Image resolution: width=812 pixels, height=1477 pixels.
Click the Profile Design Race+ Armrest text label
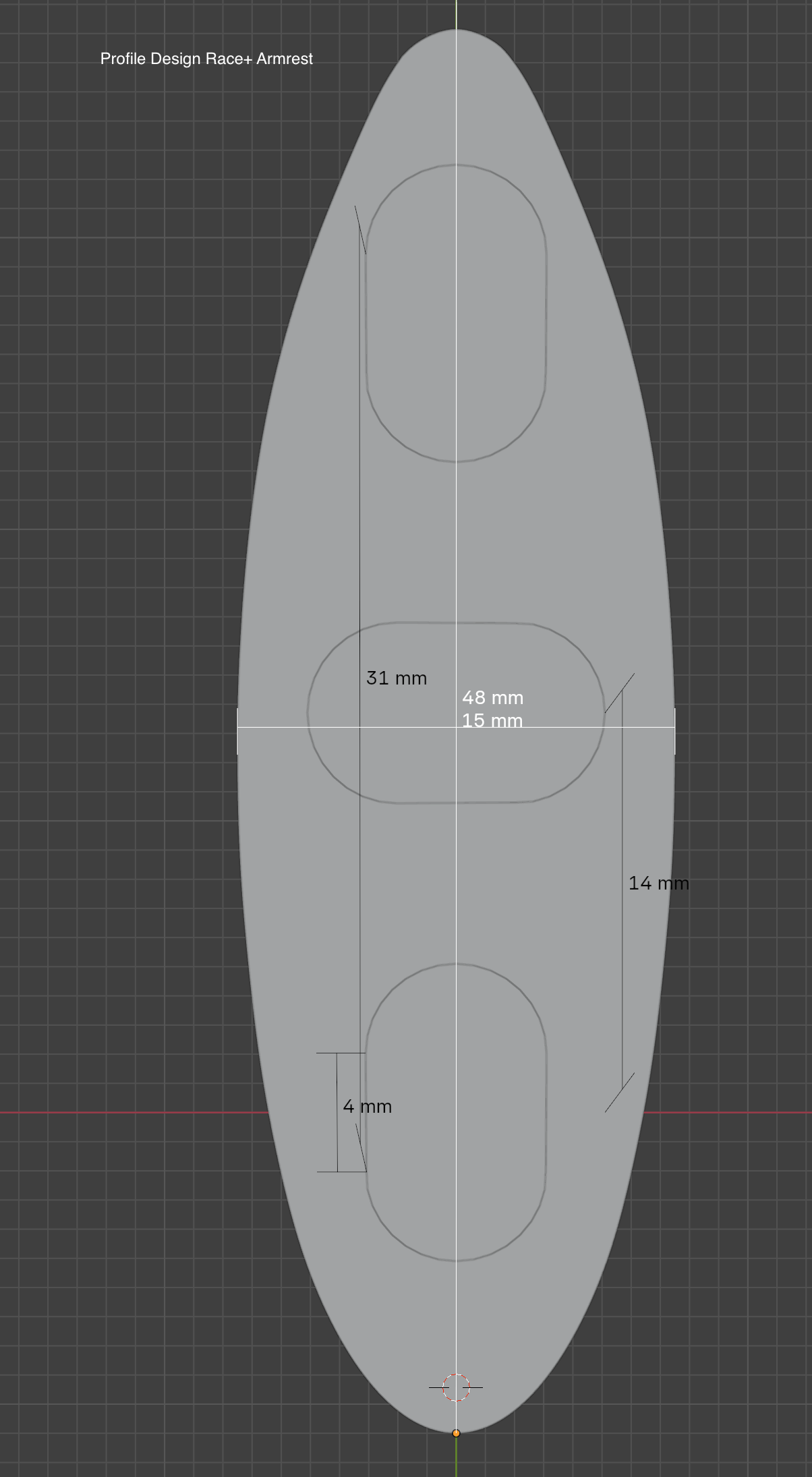pyautogui.click(x=206, y=59)
